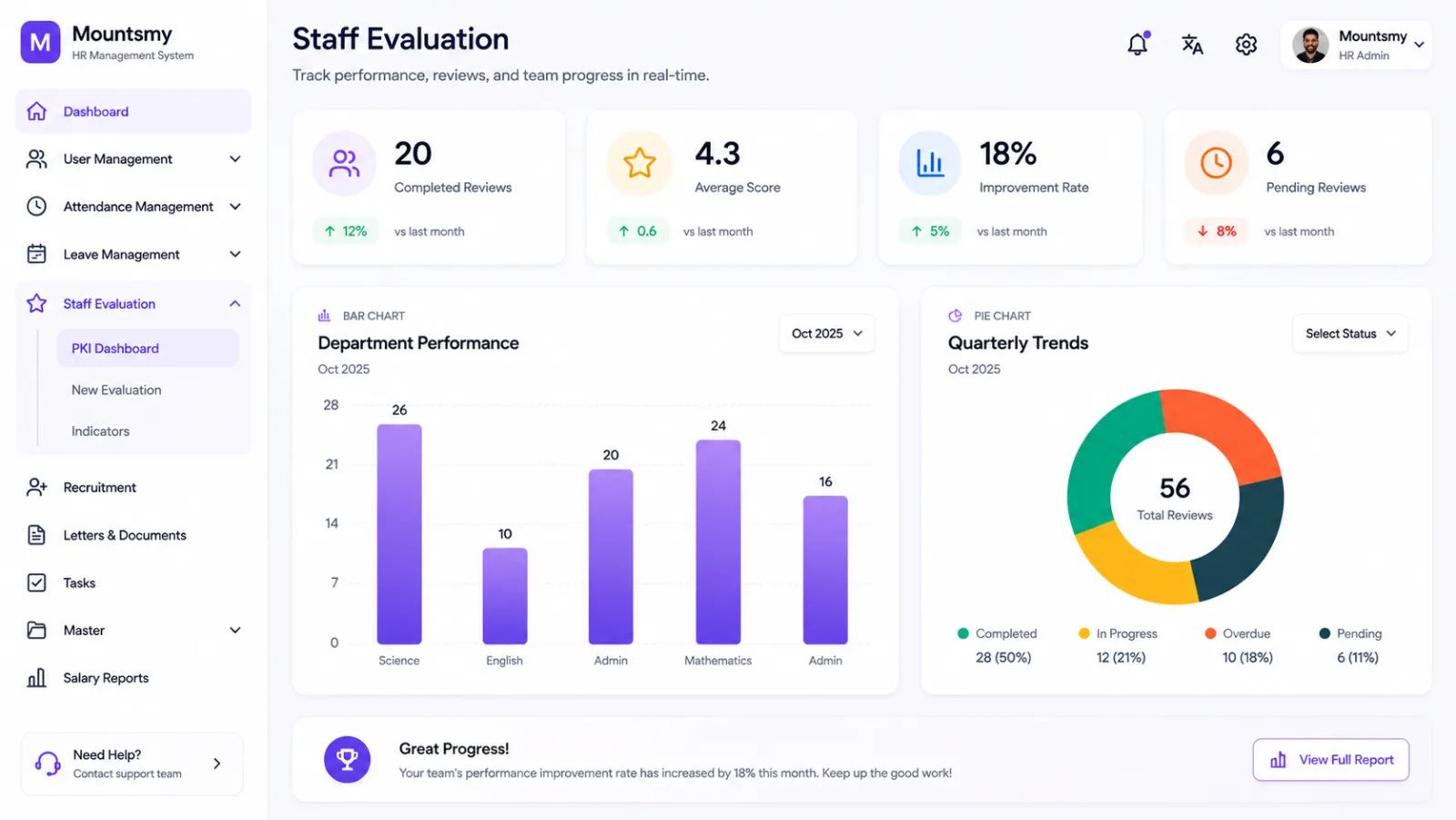Expand Attendance Management chevron
Screen dimensions: 1456x820
click(x=235, y=207)
